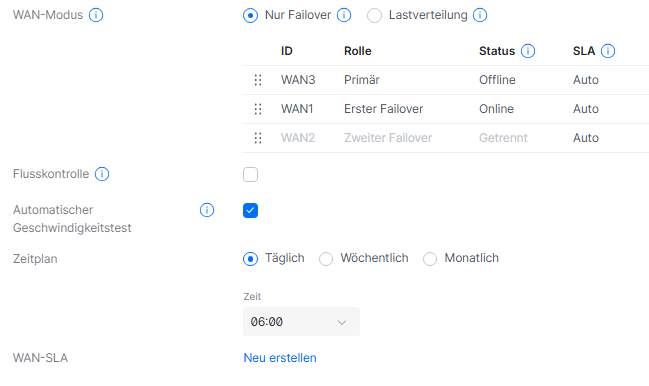Image resolution: width=649 pixels, height=386 pixels.
Task: Show info tooltip for Nur Failover
Action: point(344,15)
